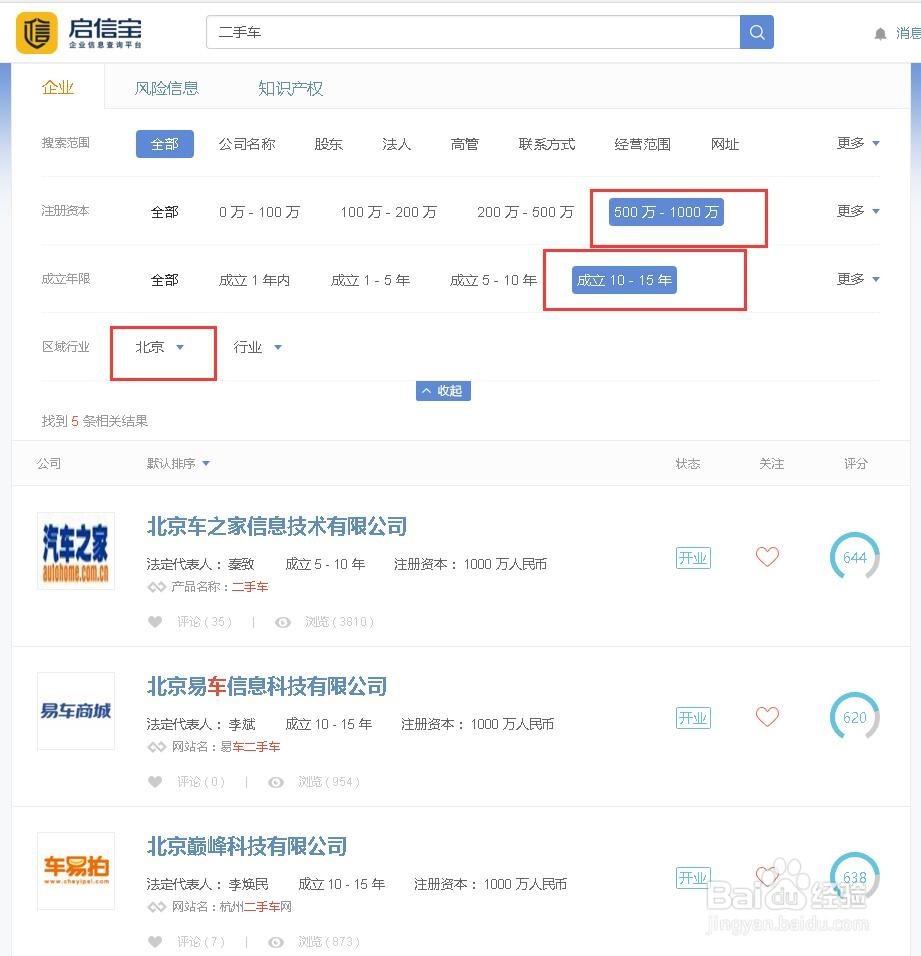Select 全部 under 搜索范围
This screenshot has width=921, height=956.
coord(164,143)
